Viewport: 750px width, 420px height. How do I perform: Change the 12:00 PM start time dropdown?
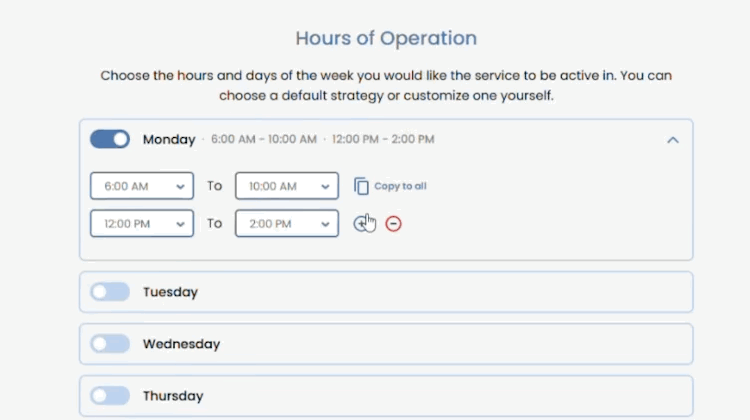point(141,224)
